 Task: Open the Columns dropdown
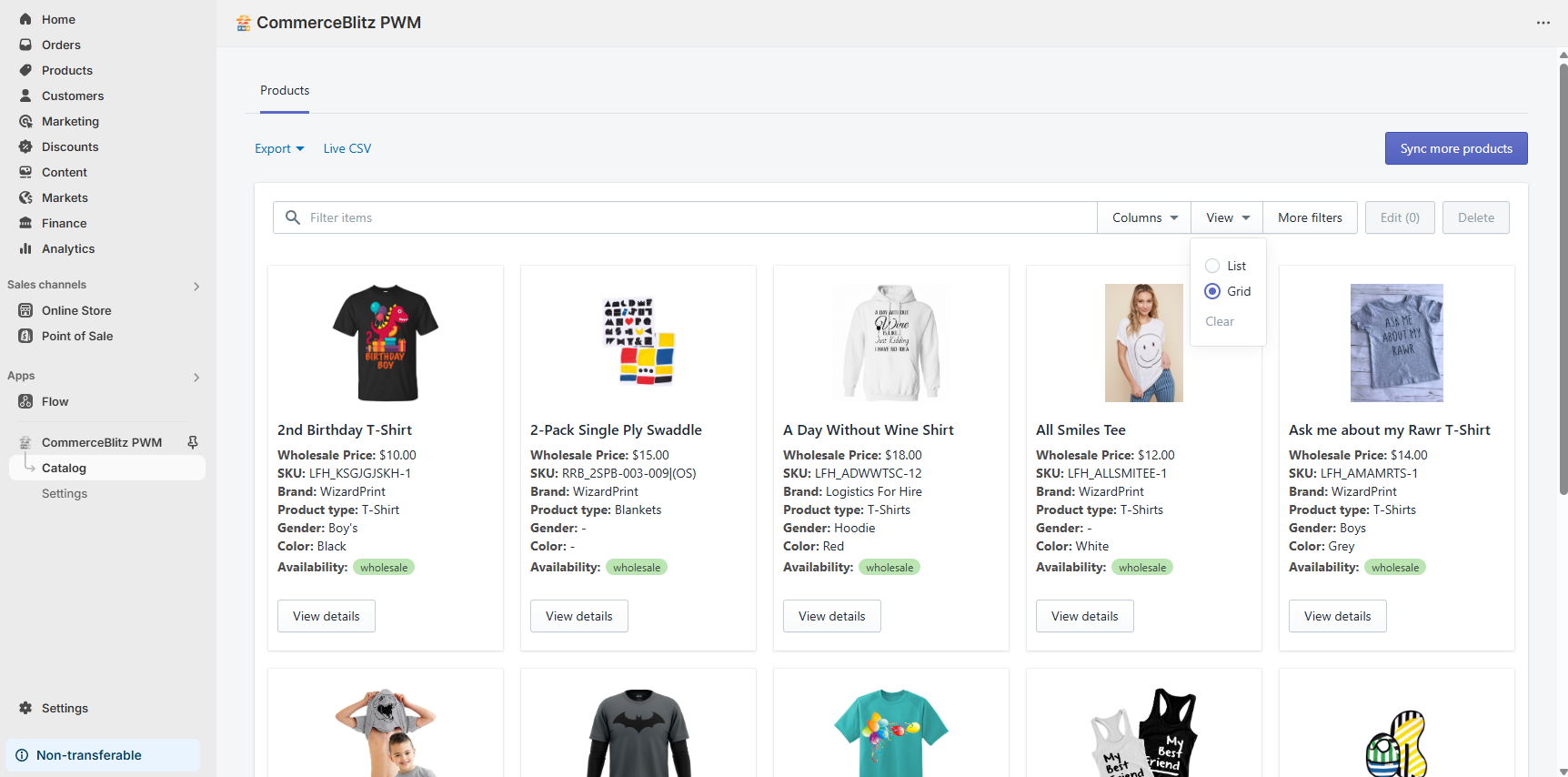pyautogui.click(x=1144, y=217)
